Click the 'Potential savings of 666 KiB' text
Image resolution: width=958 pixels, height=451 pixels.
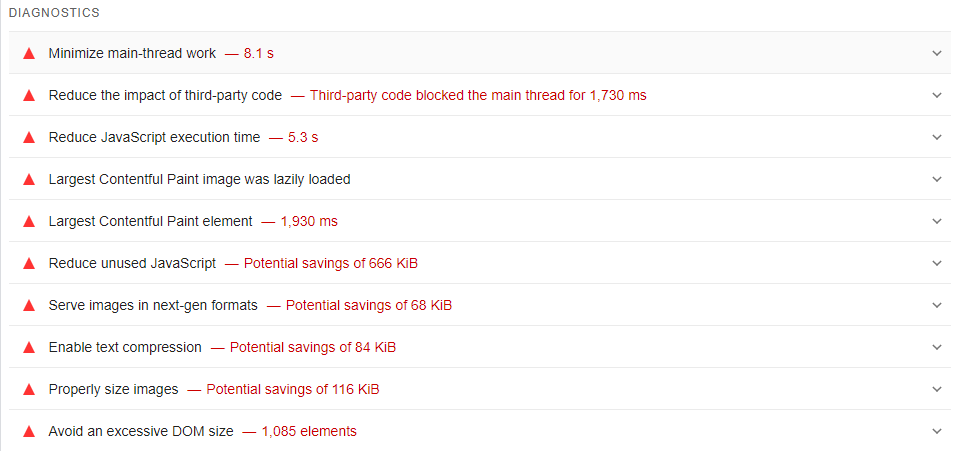tap(330, 263)
